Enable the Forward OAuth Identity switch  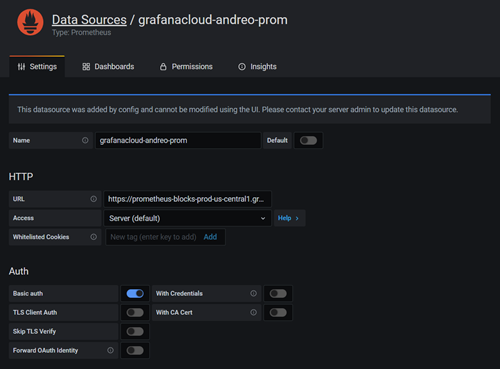pos(135,350)
